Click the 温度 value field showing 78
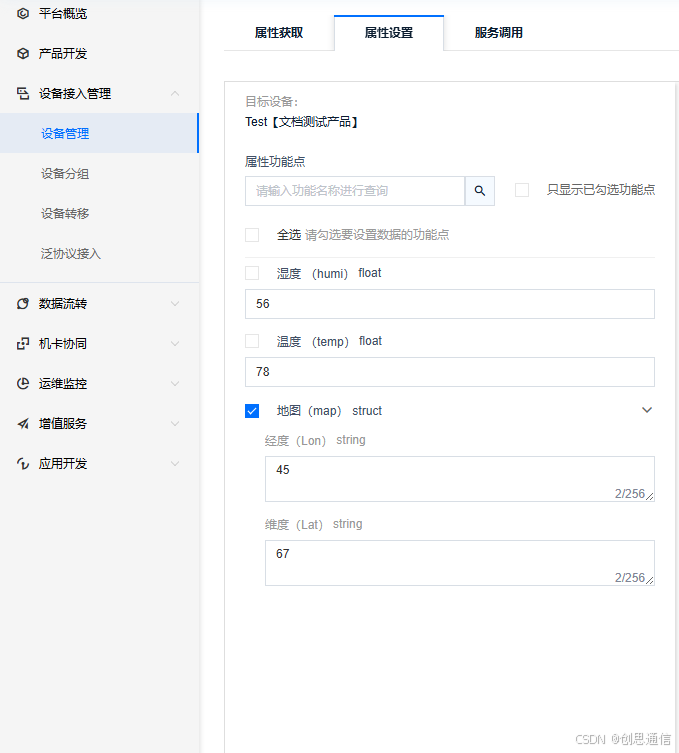This screenshot has height=753, width=679. tap(450, 372)
